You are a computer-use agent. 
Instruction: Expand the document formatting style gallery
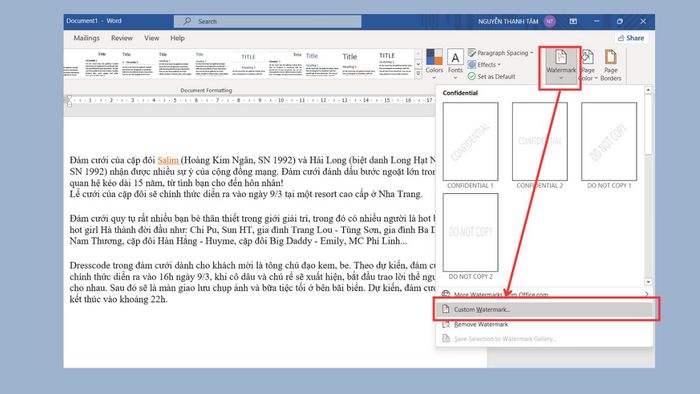[418, 75]
